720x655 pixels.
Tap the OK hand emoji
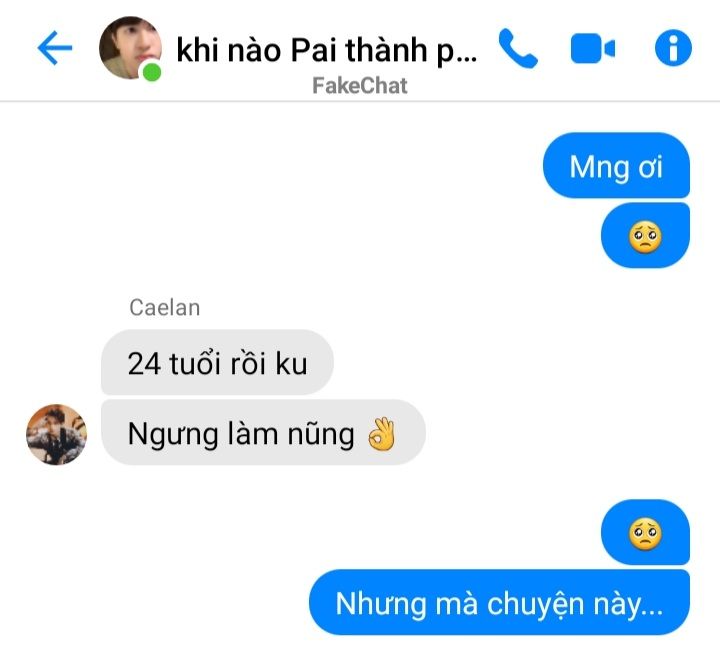point(382,434)
